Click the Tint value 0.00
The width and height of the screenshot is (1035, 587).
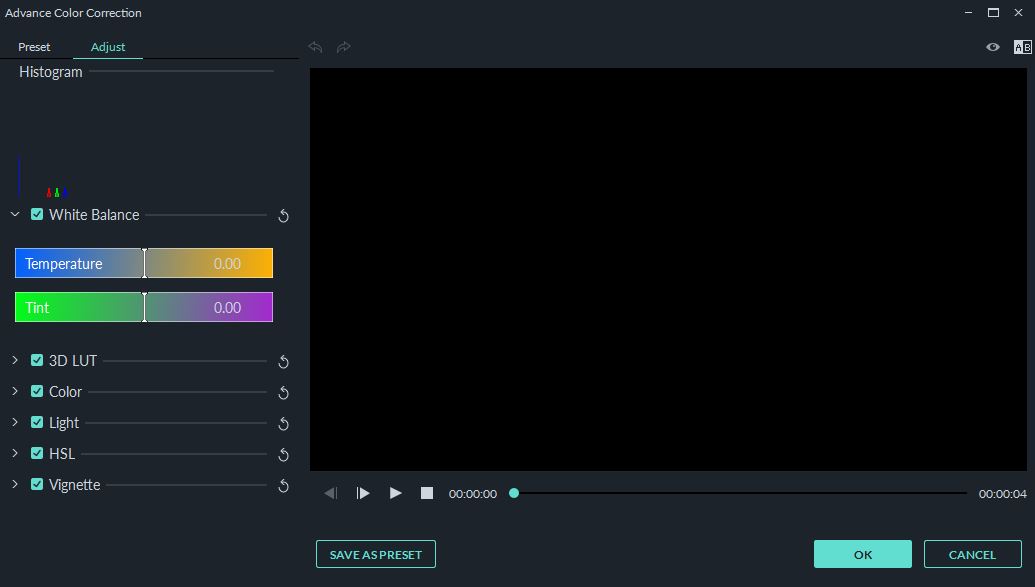(x=227, y=308)
